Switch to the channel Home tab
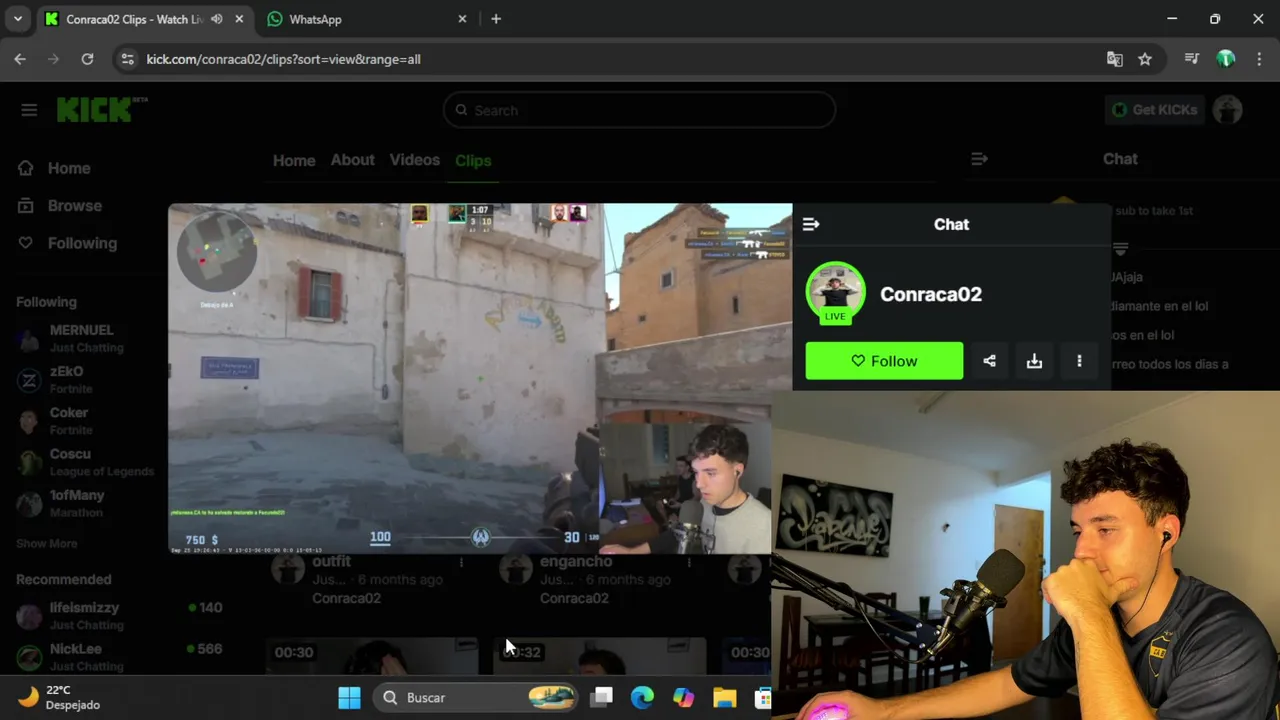This screenshot has height=720, width=1280. point(294,160)
